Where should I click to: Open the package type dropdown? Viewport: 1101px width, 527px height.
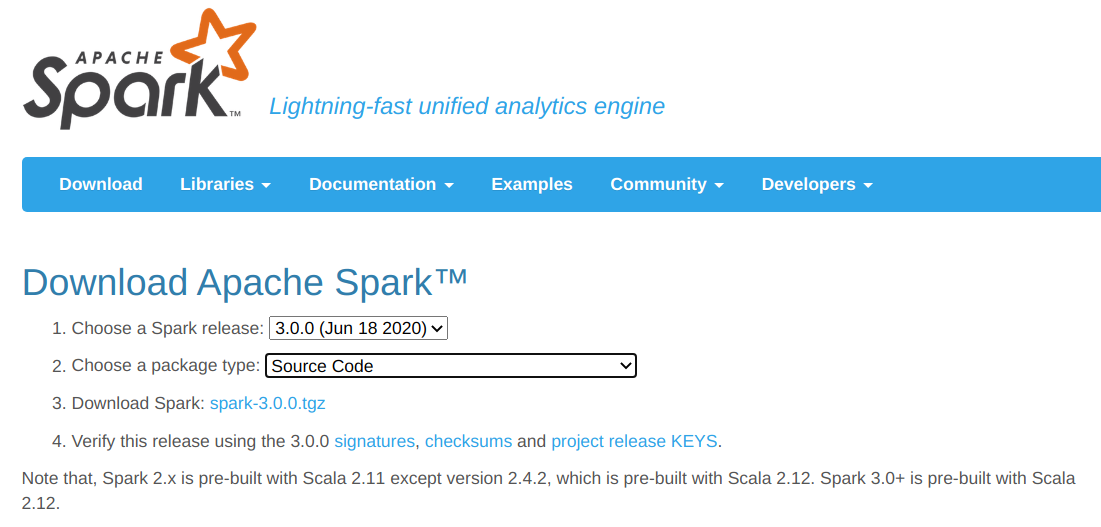coord(451,366)
